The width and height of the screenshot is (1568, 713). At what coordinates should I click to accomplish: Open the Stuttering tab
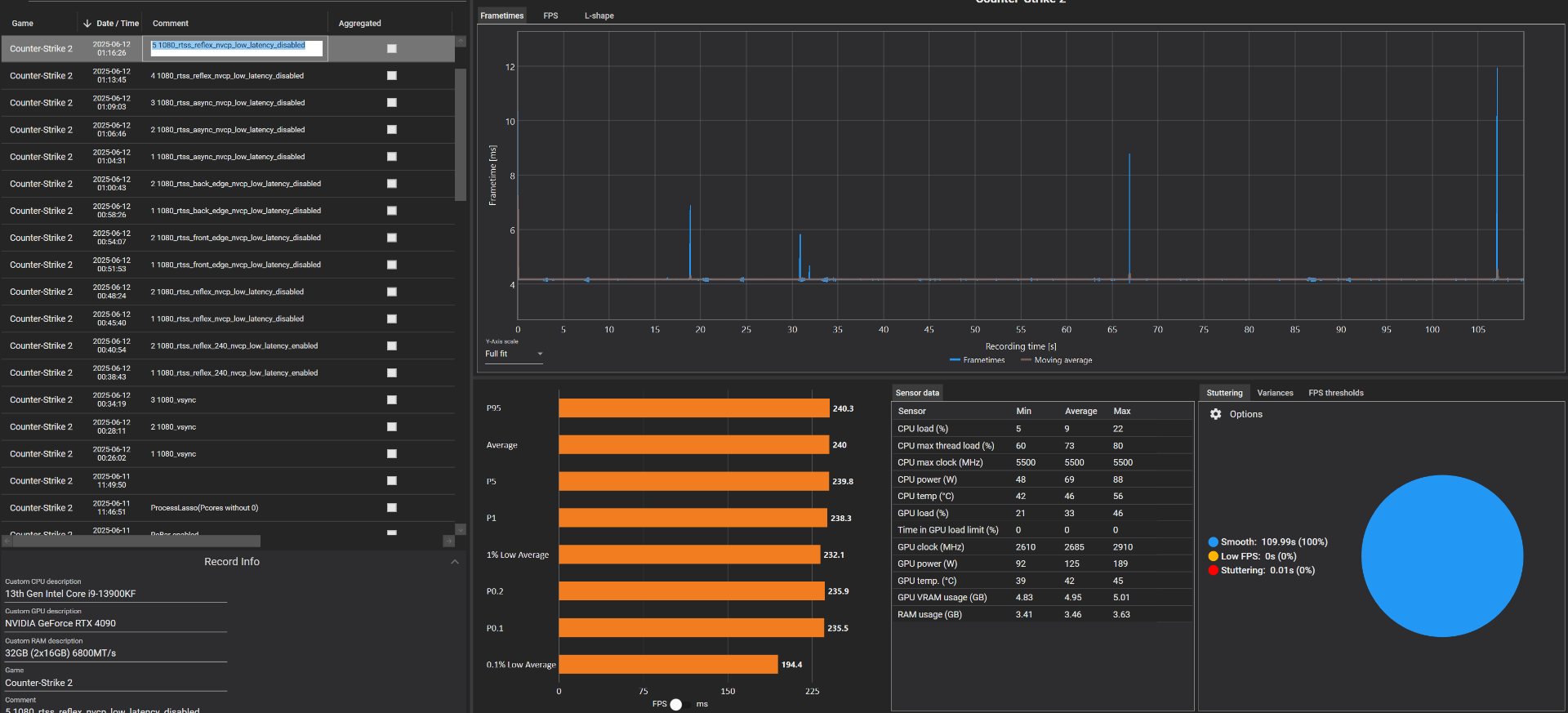[x=1224, y=393]
